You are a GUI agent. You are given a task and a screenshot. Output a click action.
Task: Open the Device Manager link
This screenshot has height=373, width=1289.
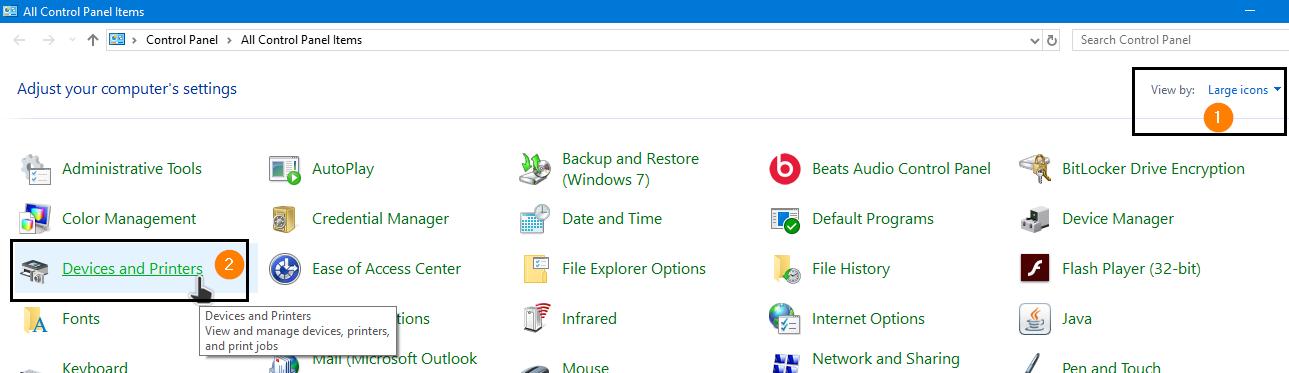[x=1118, y=219]
